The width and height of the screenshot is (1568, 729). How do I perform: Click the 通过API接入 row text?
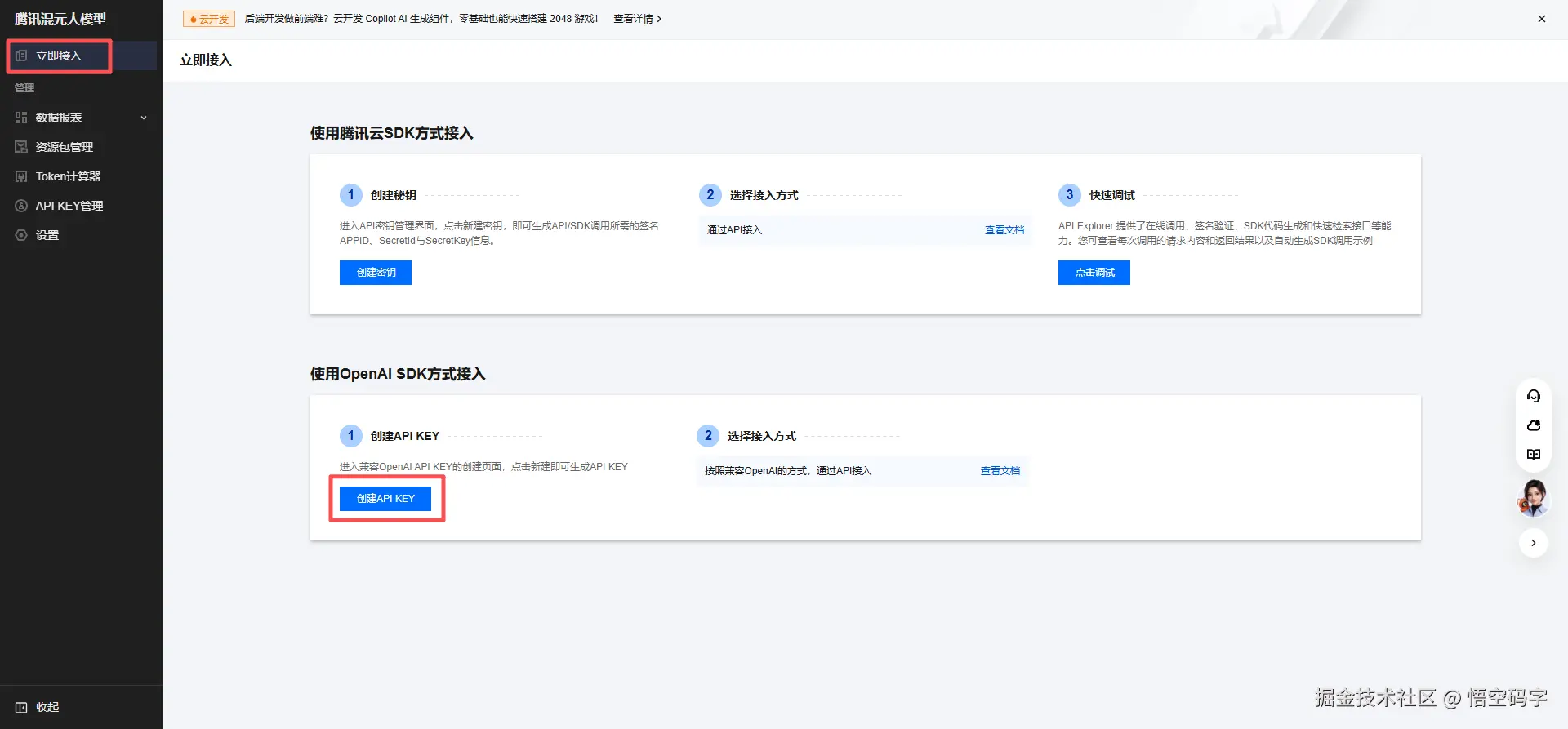click(734, 230)
